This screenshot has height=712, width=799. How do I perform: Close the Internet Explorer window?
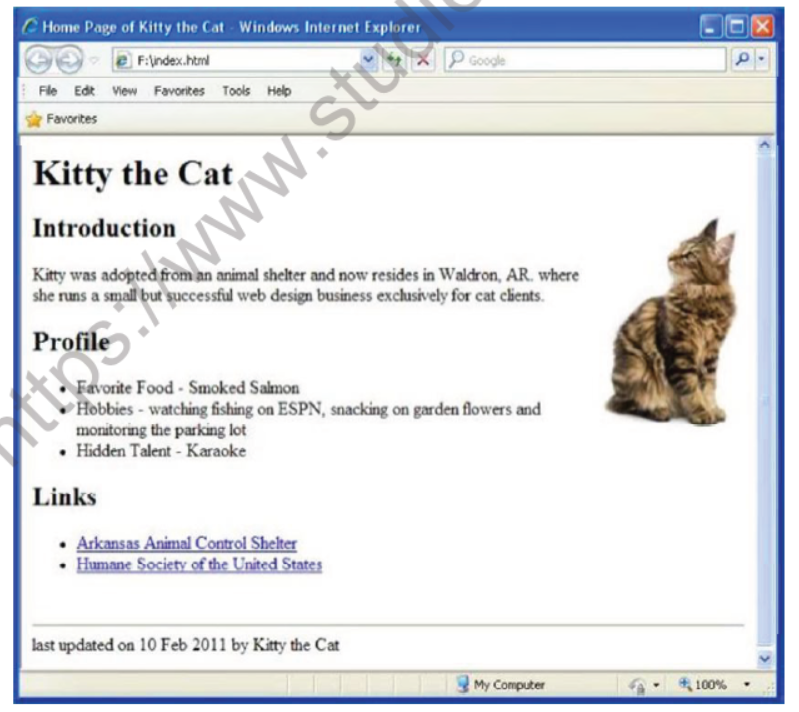click(x=762, y=27)
